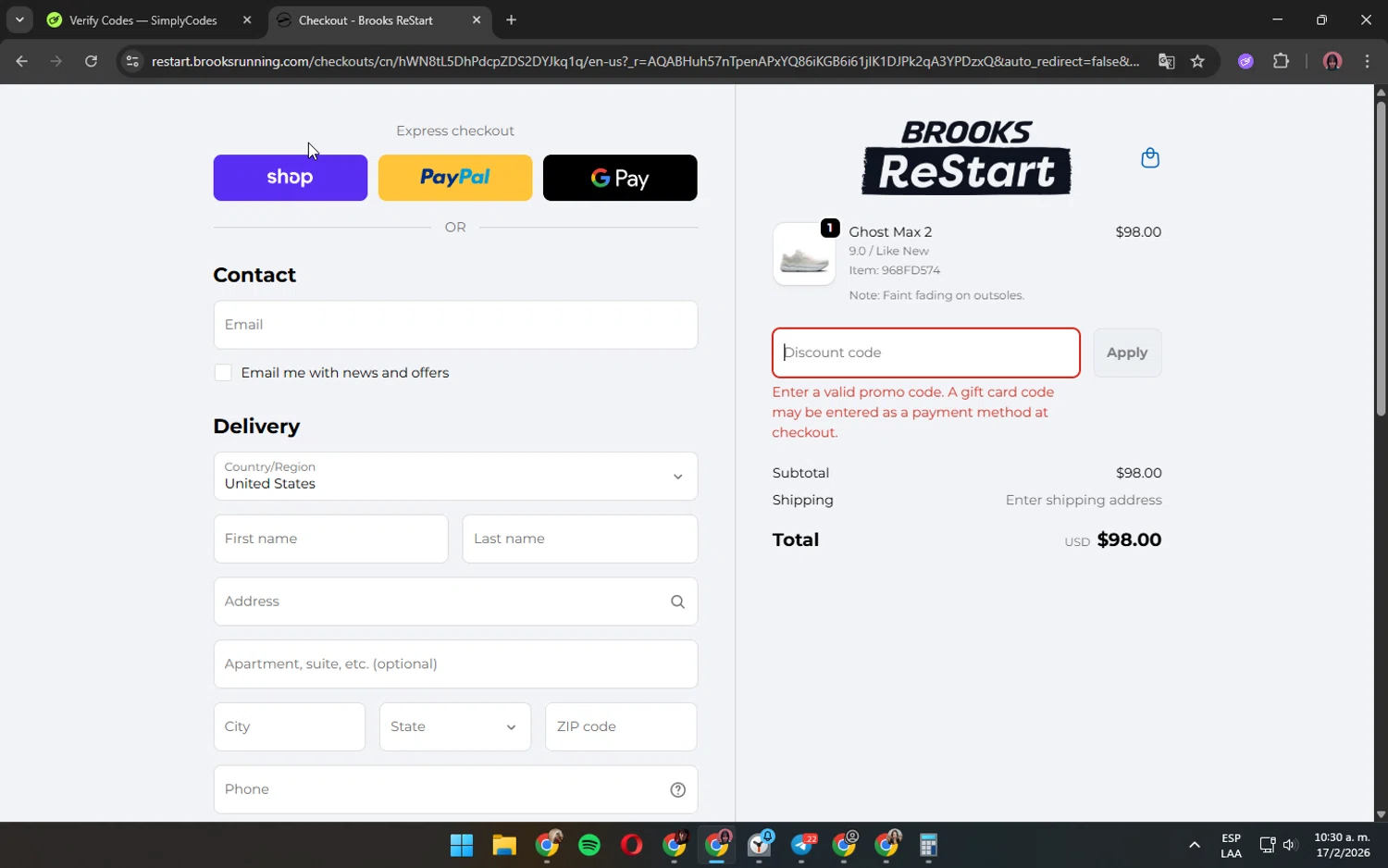Launch Opera browser from taskbar
Image resolution: width=1388 pixels, height=868 pixels.
tap(632, 845)
